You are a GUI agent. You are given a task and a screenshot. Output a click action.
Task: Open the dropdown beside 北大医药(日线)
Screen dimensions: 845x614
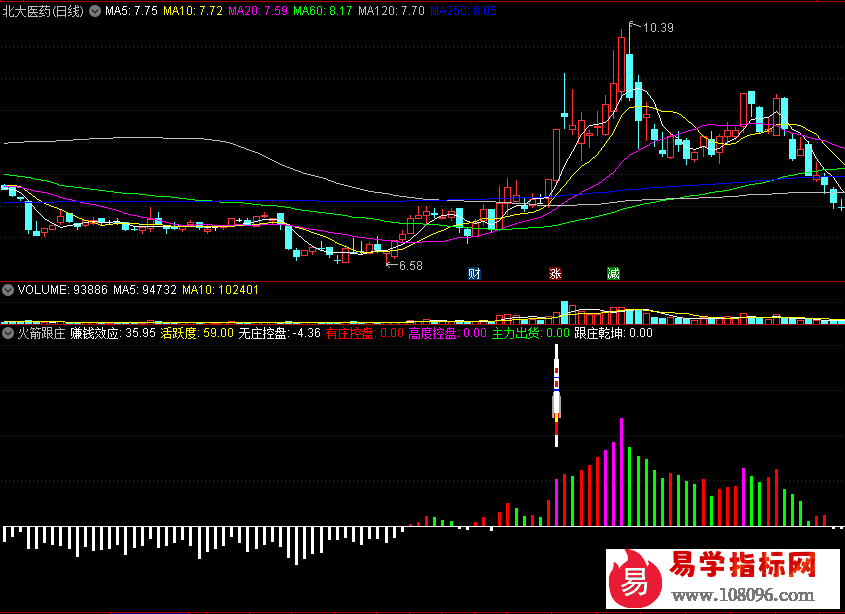[95, 10]
